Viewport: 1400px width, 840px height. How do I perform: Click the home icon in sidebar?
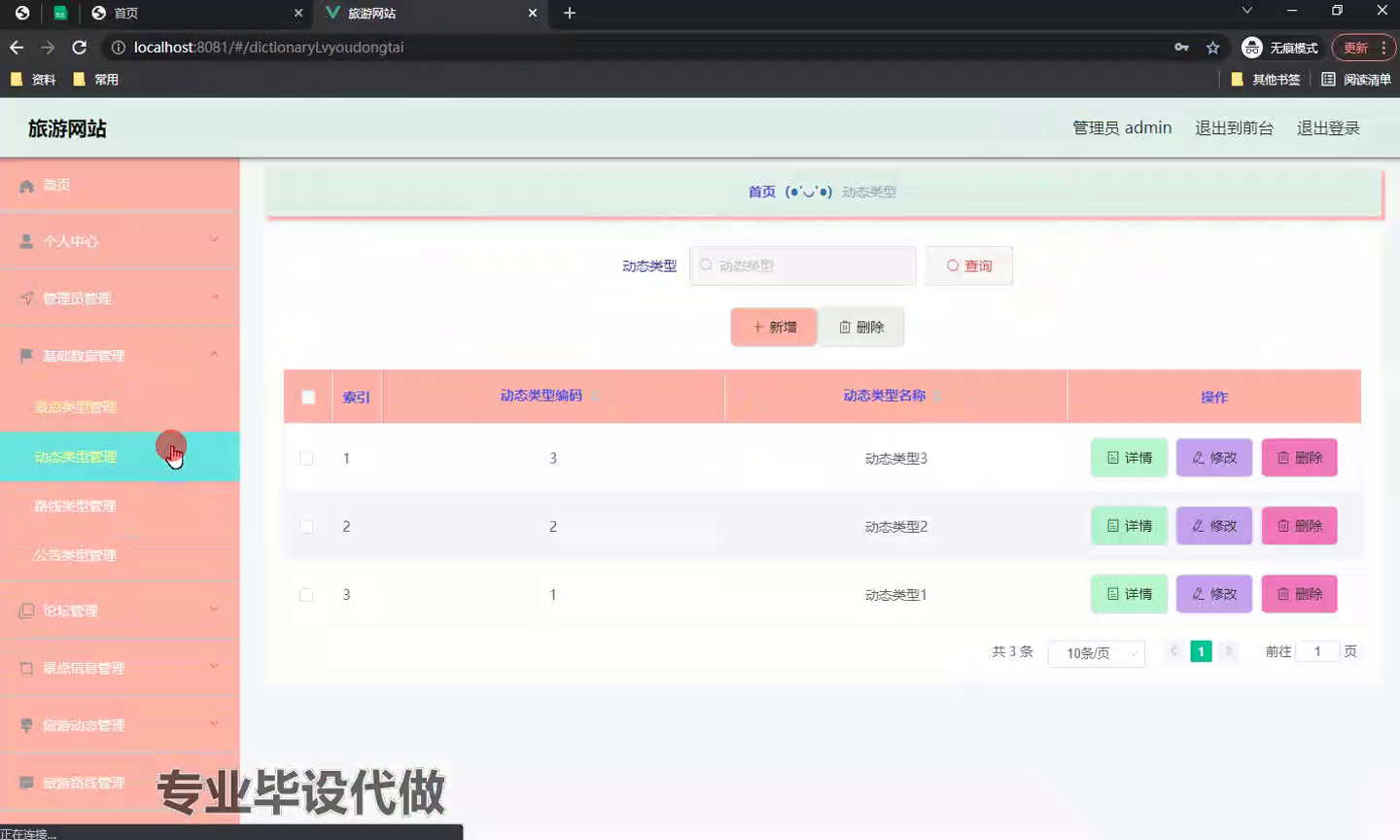point(27,186)
